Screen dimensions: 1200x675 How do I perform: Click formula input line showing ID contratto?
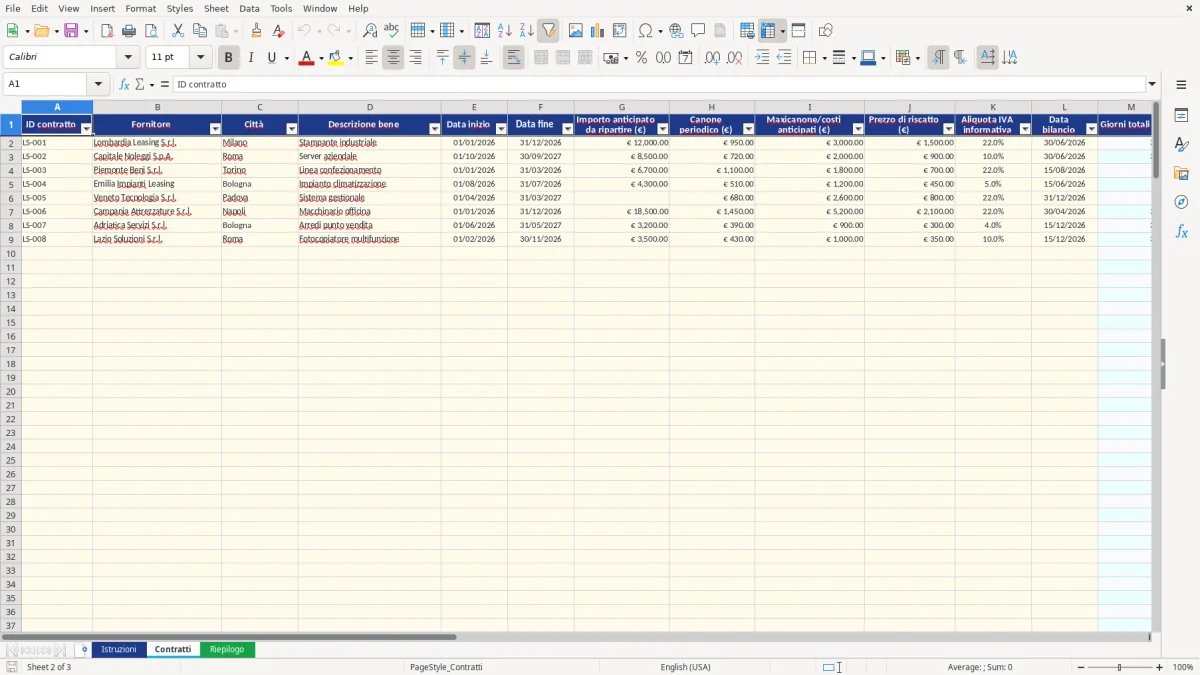(659, 84)
